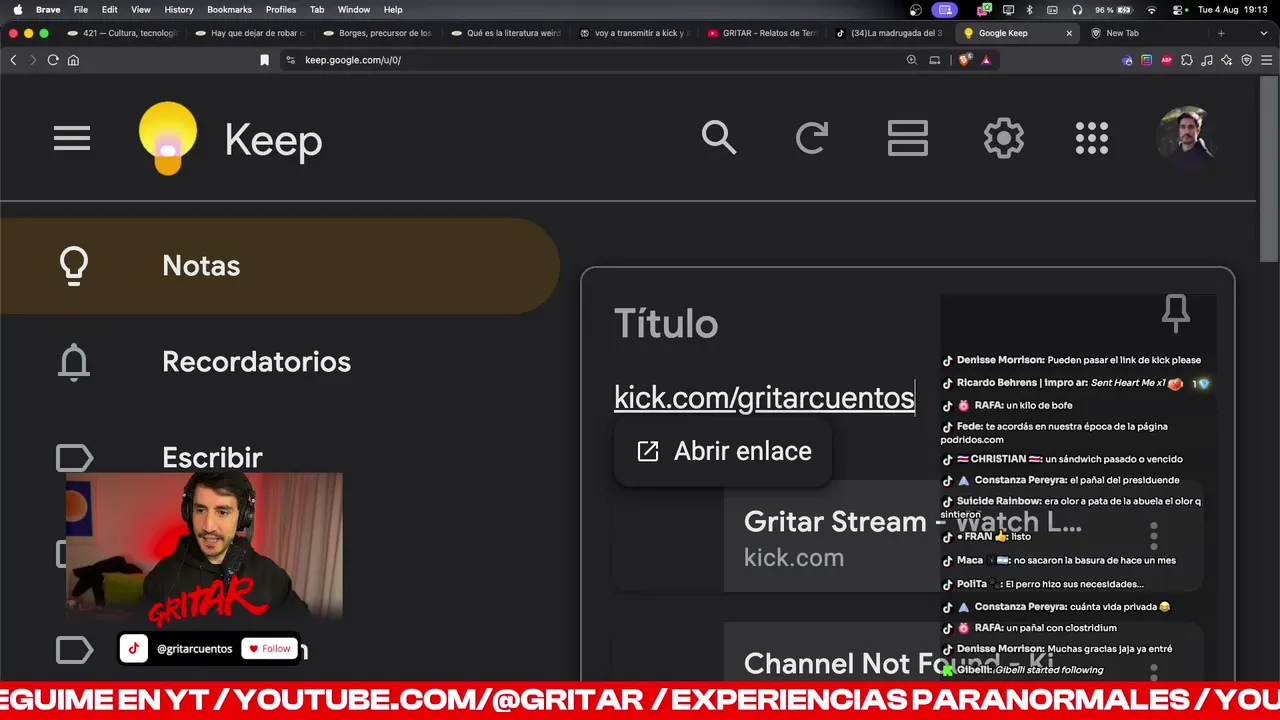1280x720 pixels.
Task: Click the battery 96 % indicator
Action: [1114, 9]
